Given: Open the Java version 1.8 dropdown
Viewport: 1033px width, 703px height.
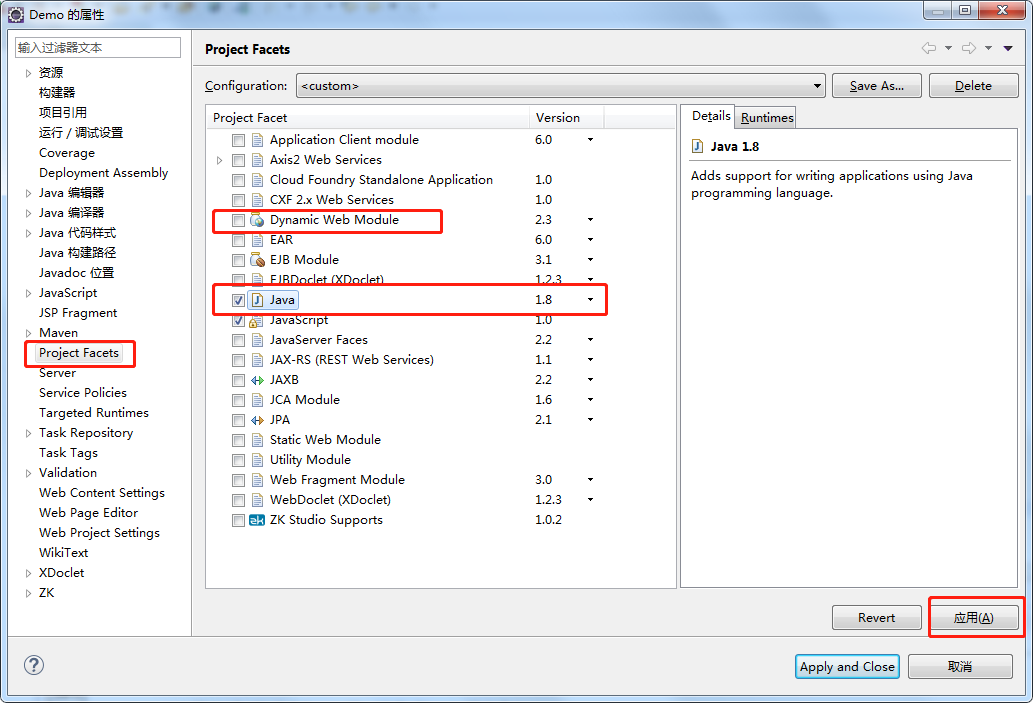Looking at the screenshot, I should [x=590, y=300].
